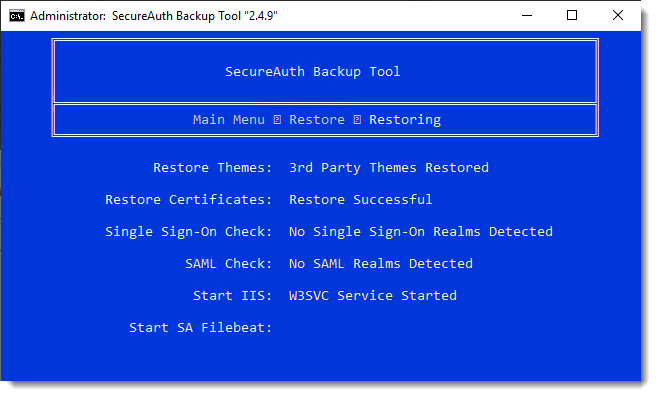Close the SecureAuth Backup Tool window
Viewport: 656px width, 396px height.
(618, 15)
